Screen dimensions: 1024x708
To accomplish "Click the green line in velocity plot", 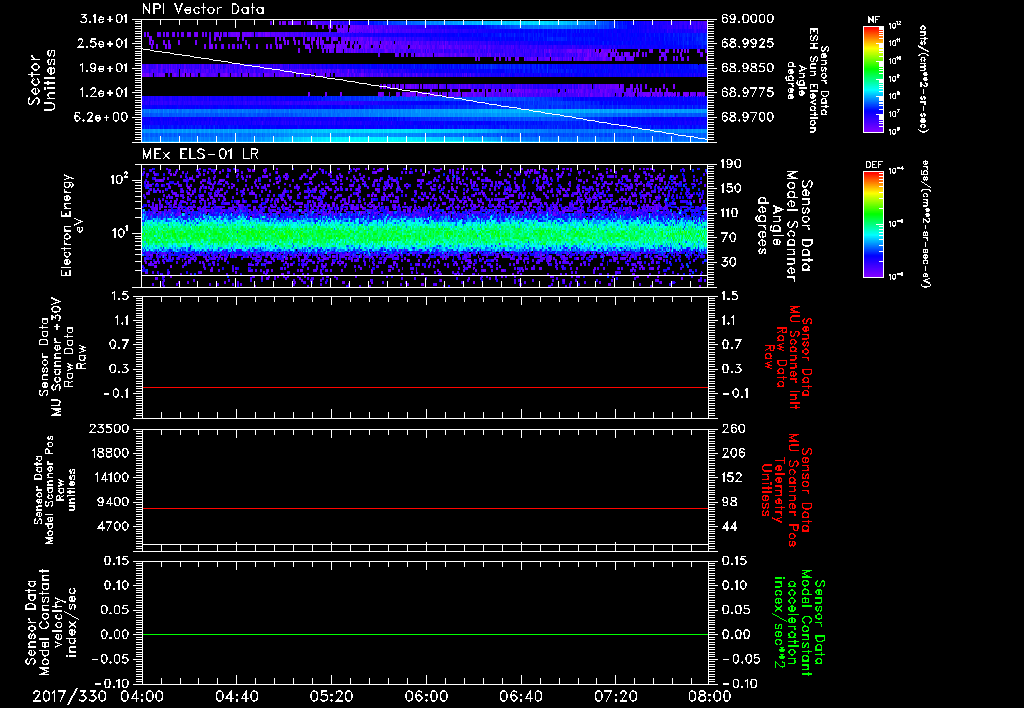I will click(x=425, y=635).
